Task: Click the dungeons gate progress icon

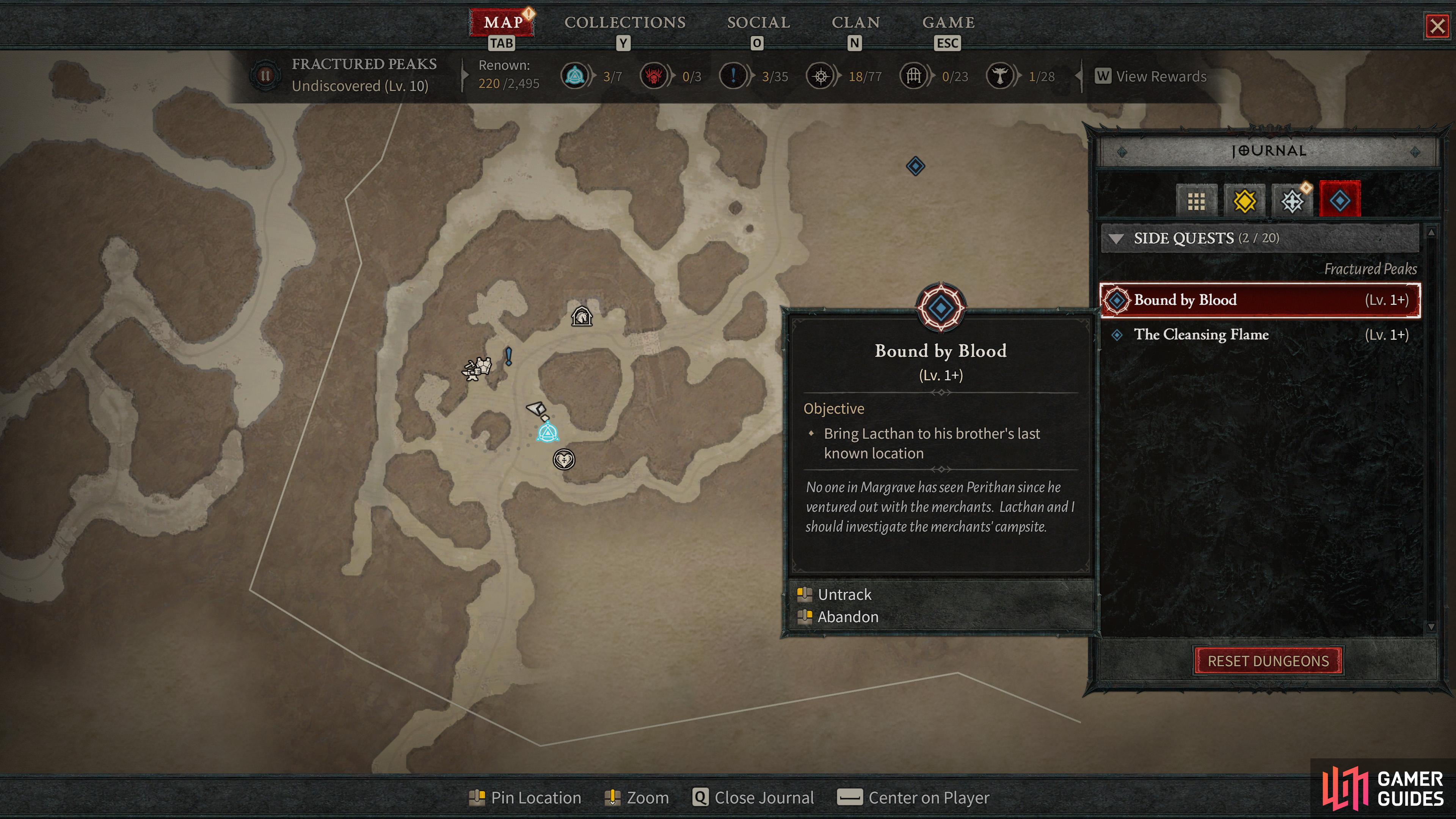Action: (914, 76)
